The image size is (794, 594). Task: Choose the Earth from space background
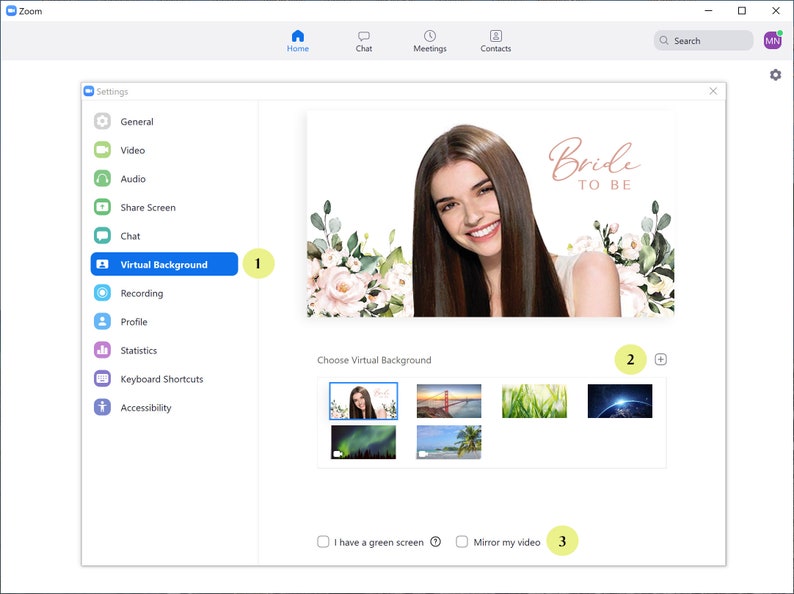pos(620,401)
